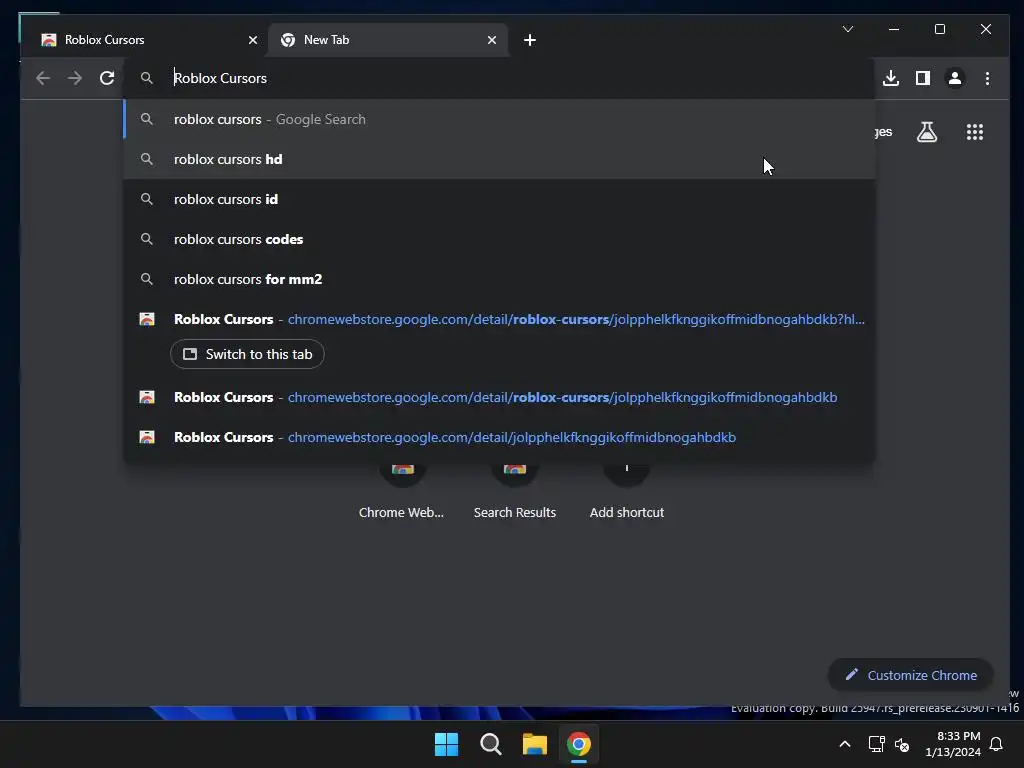Click the favicon of the first Roblox Cursors URL

(147, 319)
